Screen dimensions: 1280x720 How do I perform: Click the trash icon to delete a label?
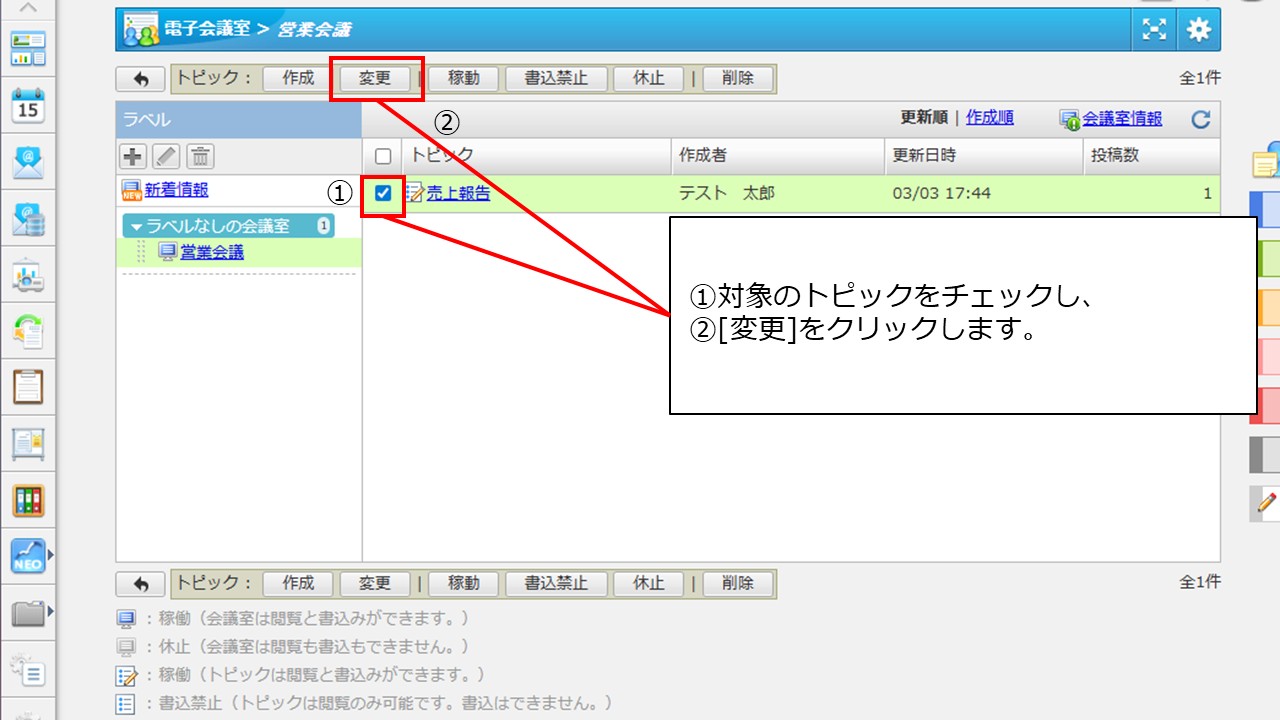(x=201, y=156)
